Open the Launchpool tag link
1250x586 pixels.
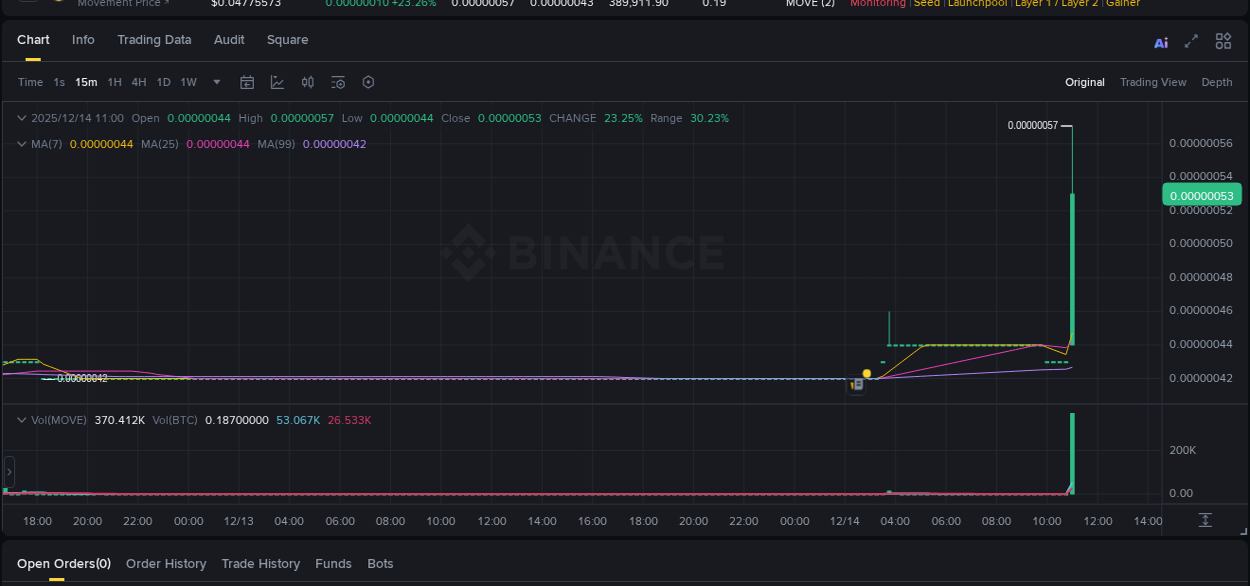[977, 3]
